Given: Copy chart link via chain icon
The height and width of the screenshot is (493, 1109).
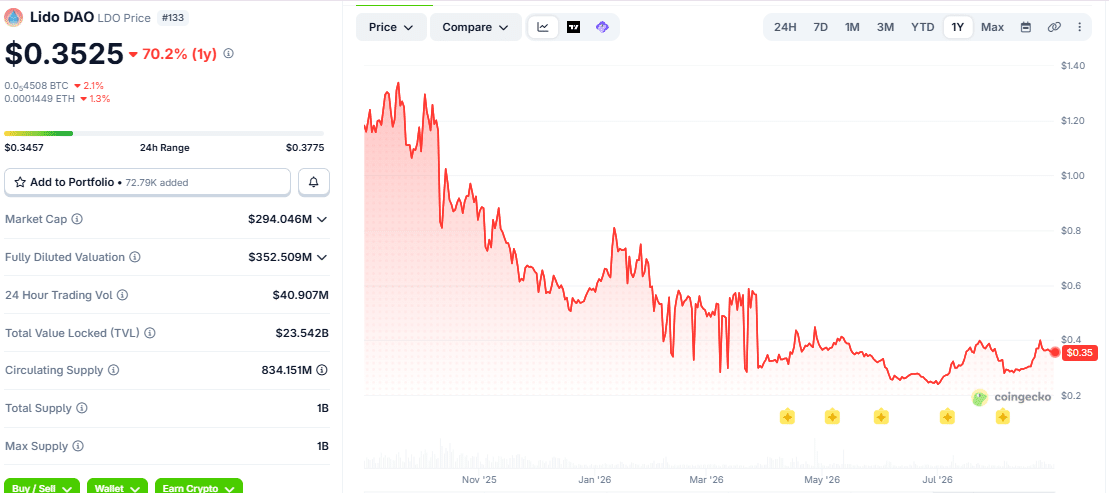Looking at the screenshot, I should tap(1054, 28).
